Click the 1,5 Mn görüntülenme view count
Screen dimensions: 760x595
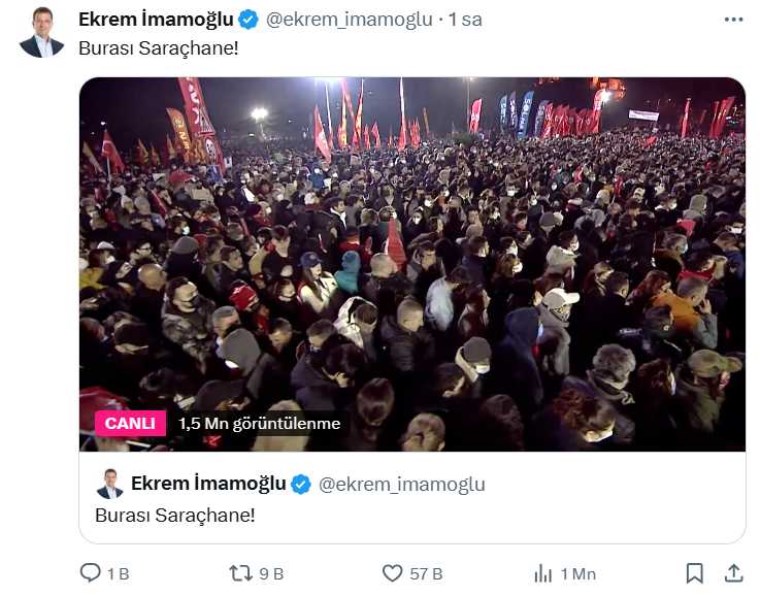pos(259,423)
